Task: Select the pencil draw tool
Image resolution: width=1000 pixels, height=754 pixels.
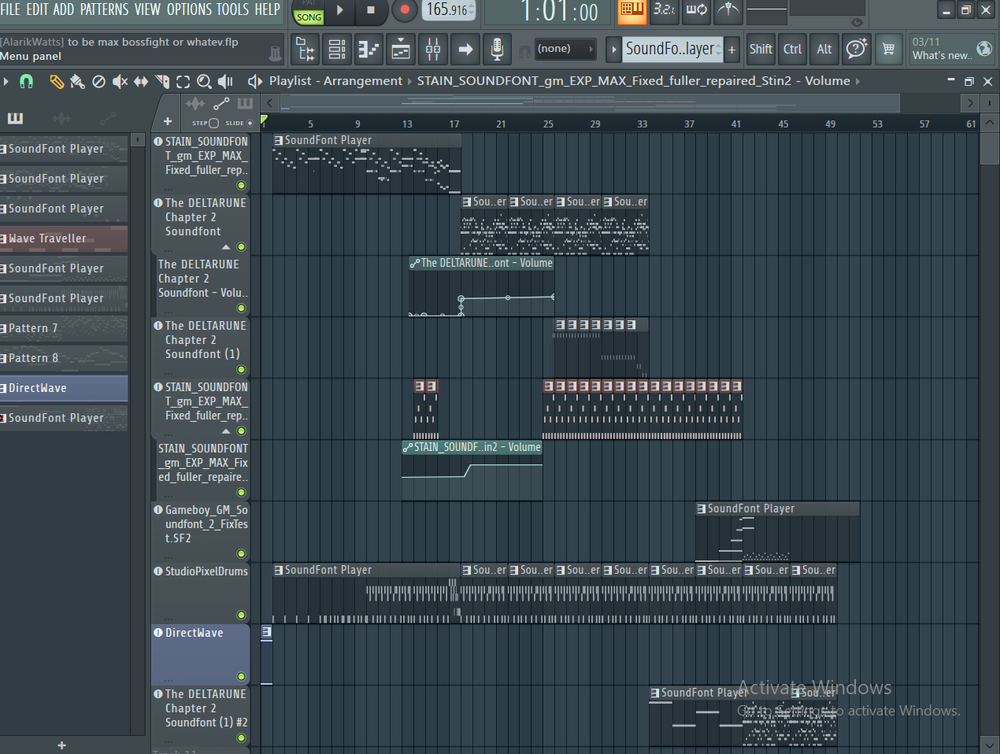Action: tap(57, 81)
